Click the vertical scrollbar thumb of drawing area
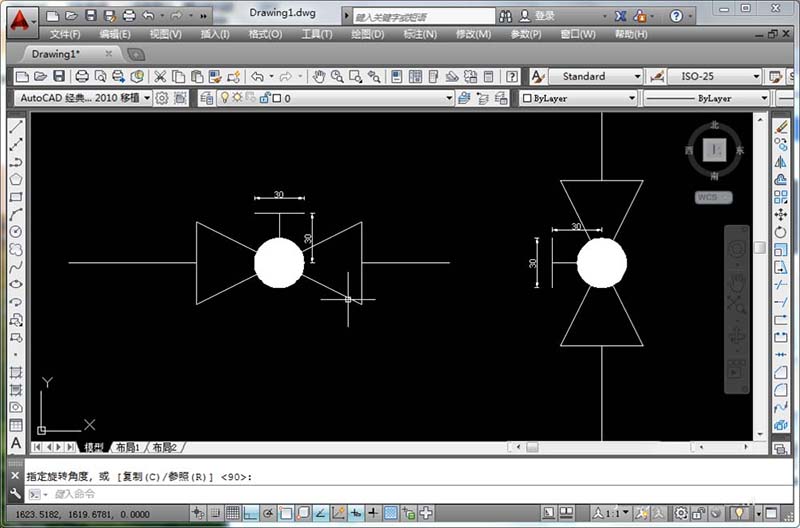The height and width of the screenshot is (528, 800). coord(760,247)
